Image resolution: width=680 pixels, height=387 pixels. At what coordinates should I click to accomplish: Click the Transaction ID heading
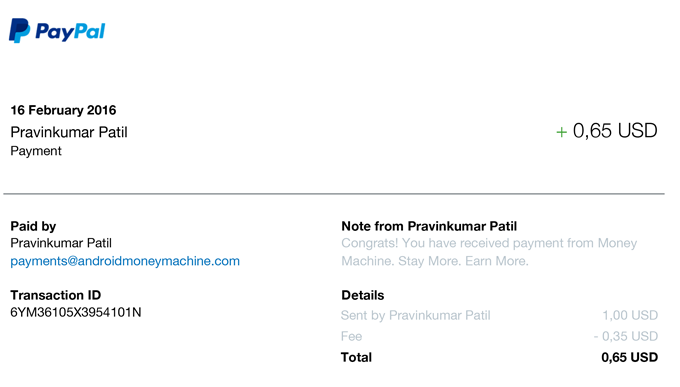click(x=56, y=295)
